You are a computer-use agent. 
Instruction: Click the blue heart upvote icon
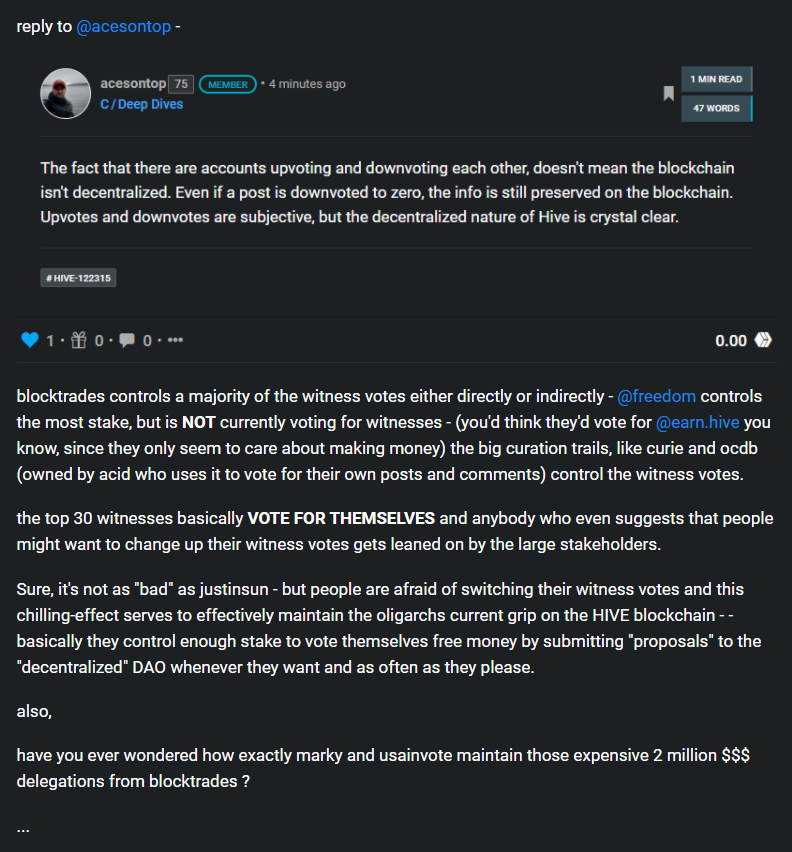click(30, 340)
